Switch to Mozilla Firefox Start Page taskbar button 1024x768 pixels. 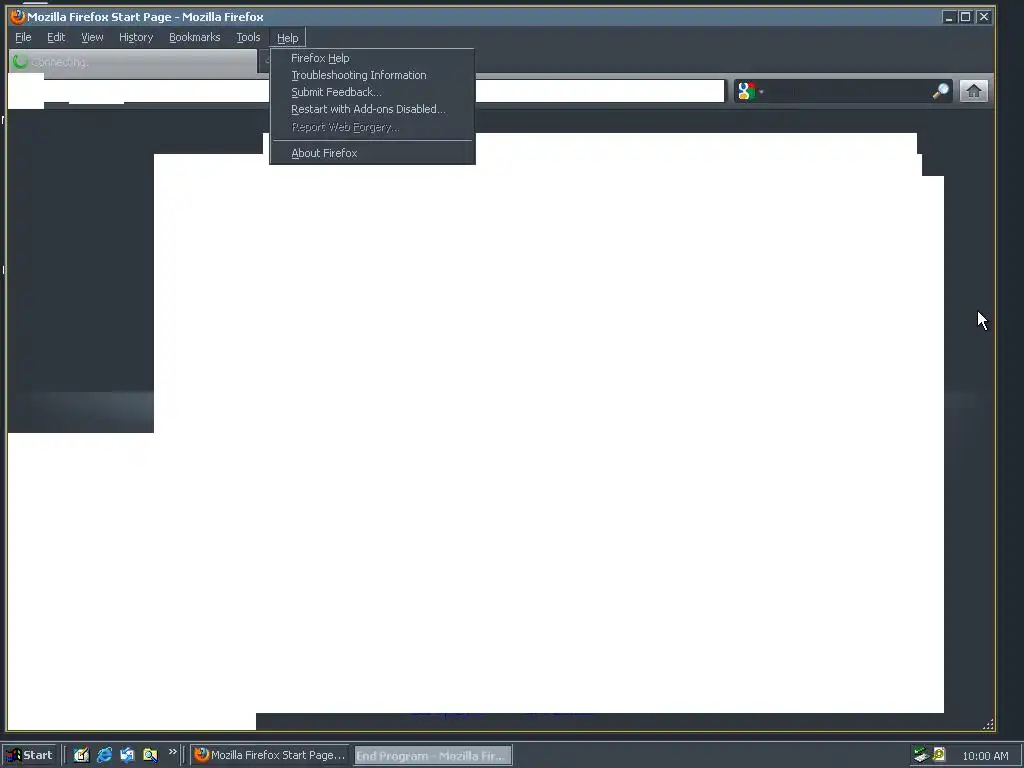(x=269, y=755)
